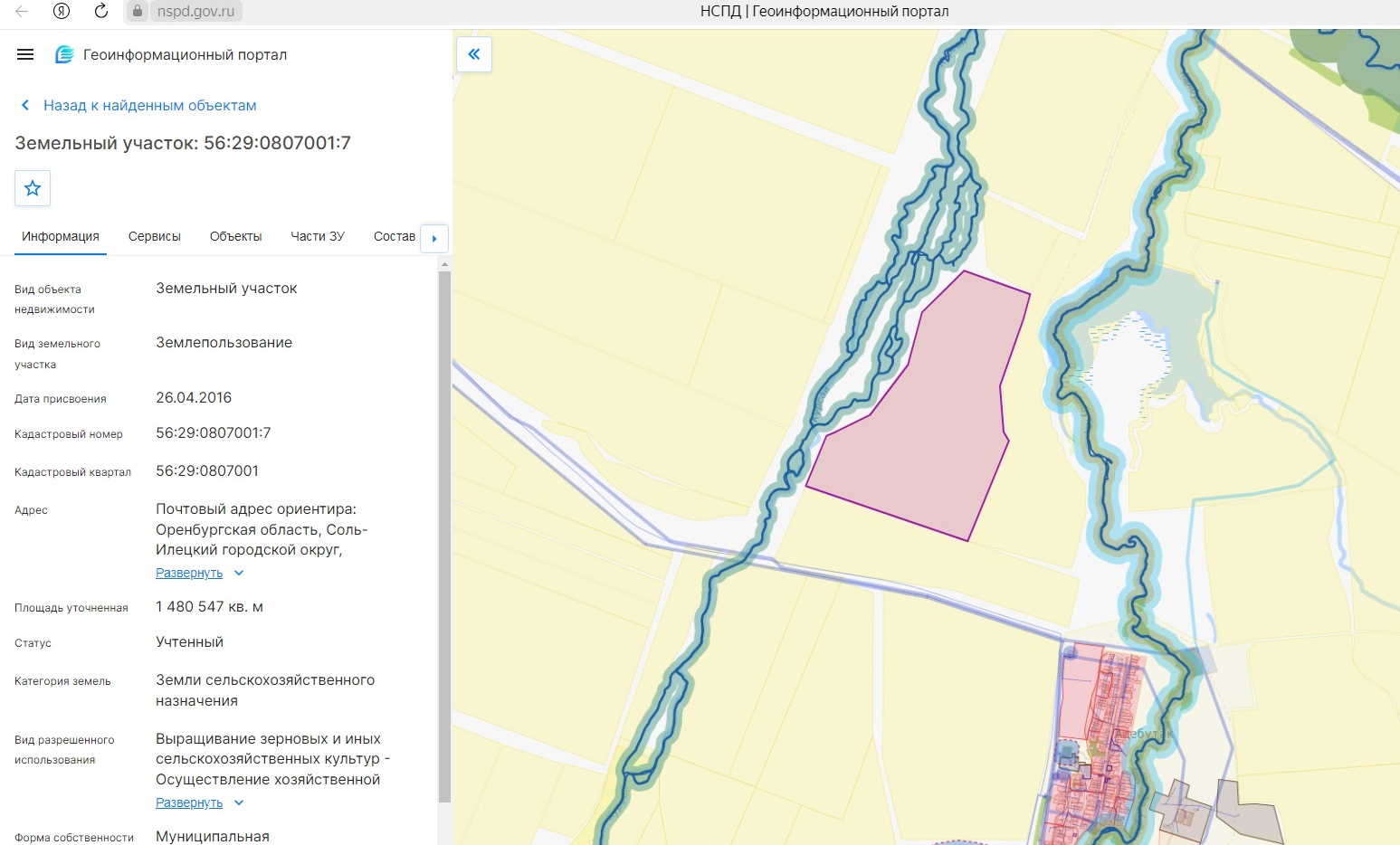Click Назад к найденным объектам link
1400x845 pixels.
pyautogui.click(x=150, y=105)
